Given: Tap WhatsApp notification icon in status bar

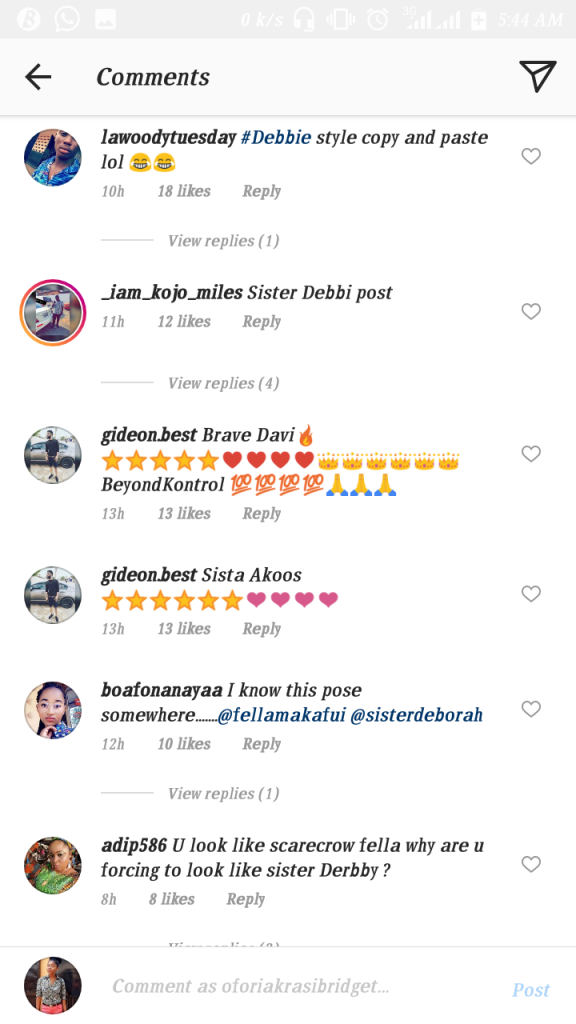Looking at the screenshot, I should pyautogui.click(x=67, y=20).
